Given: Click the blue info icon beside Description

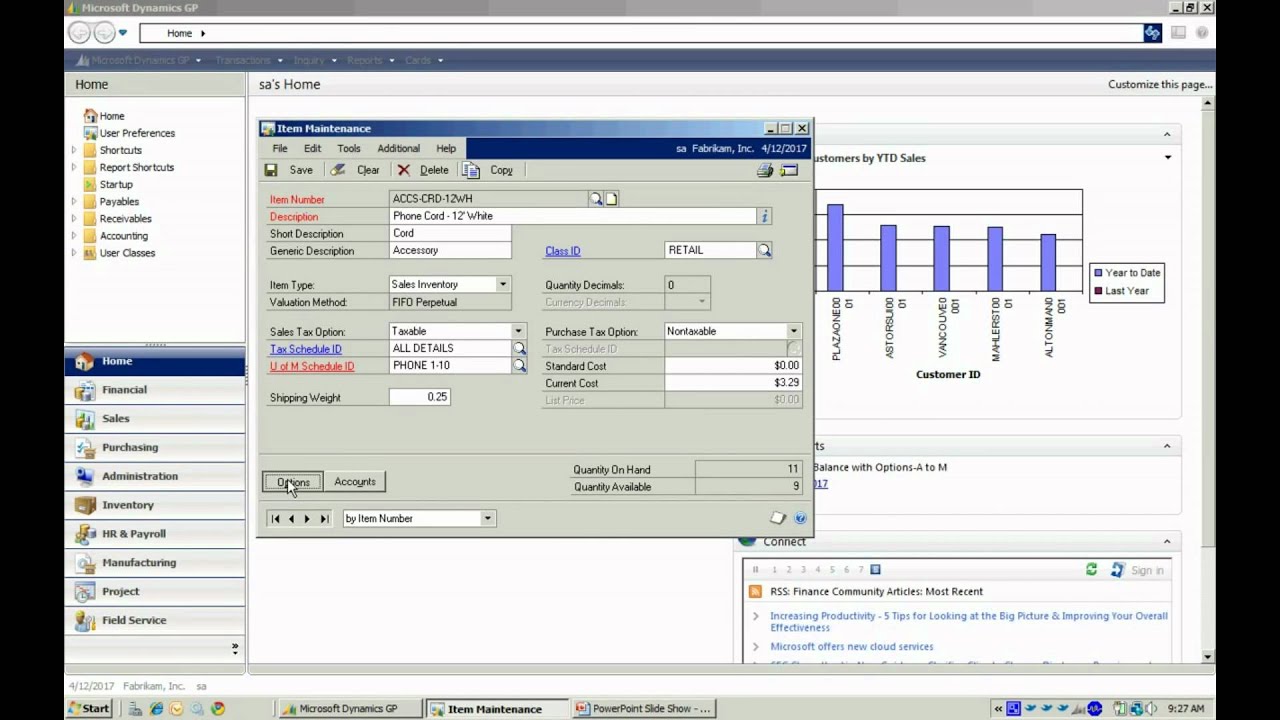Looking at the screenshot, I should tap(764, 216).
